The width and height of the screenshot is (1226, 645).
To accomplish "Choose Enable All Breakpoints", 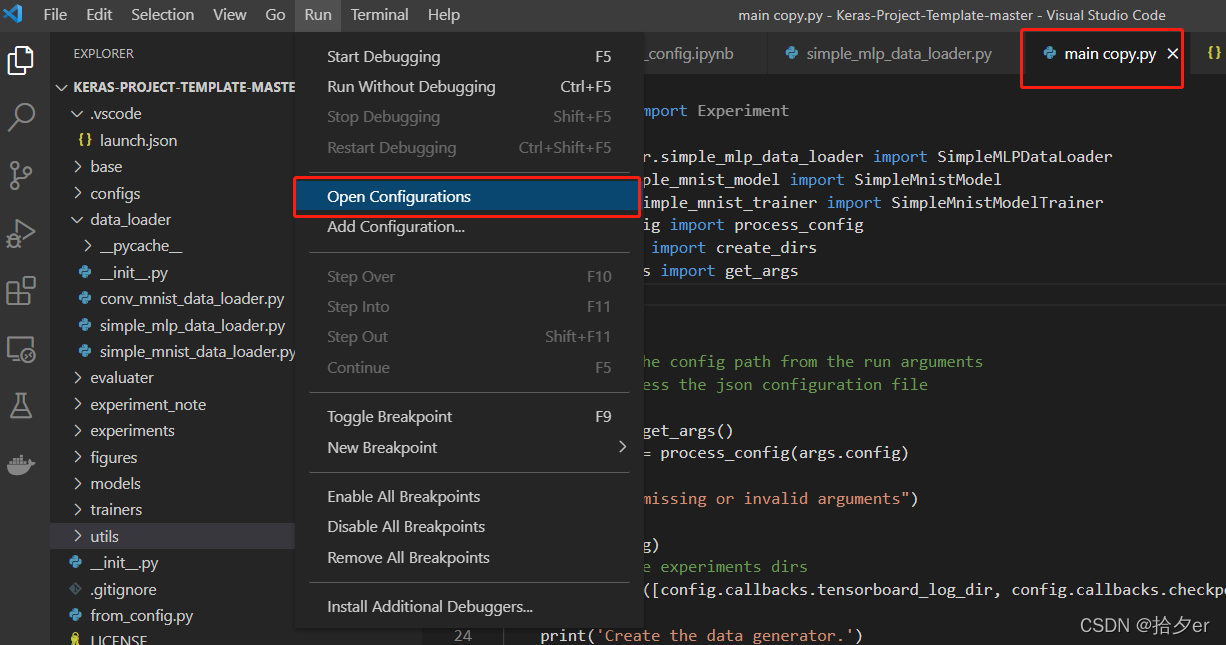I will tap(469, 497).
